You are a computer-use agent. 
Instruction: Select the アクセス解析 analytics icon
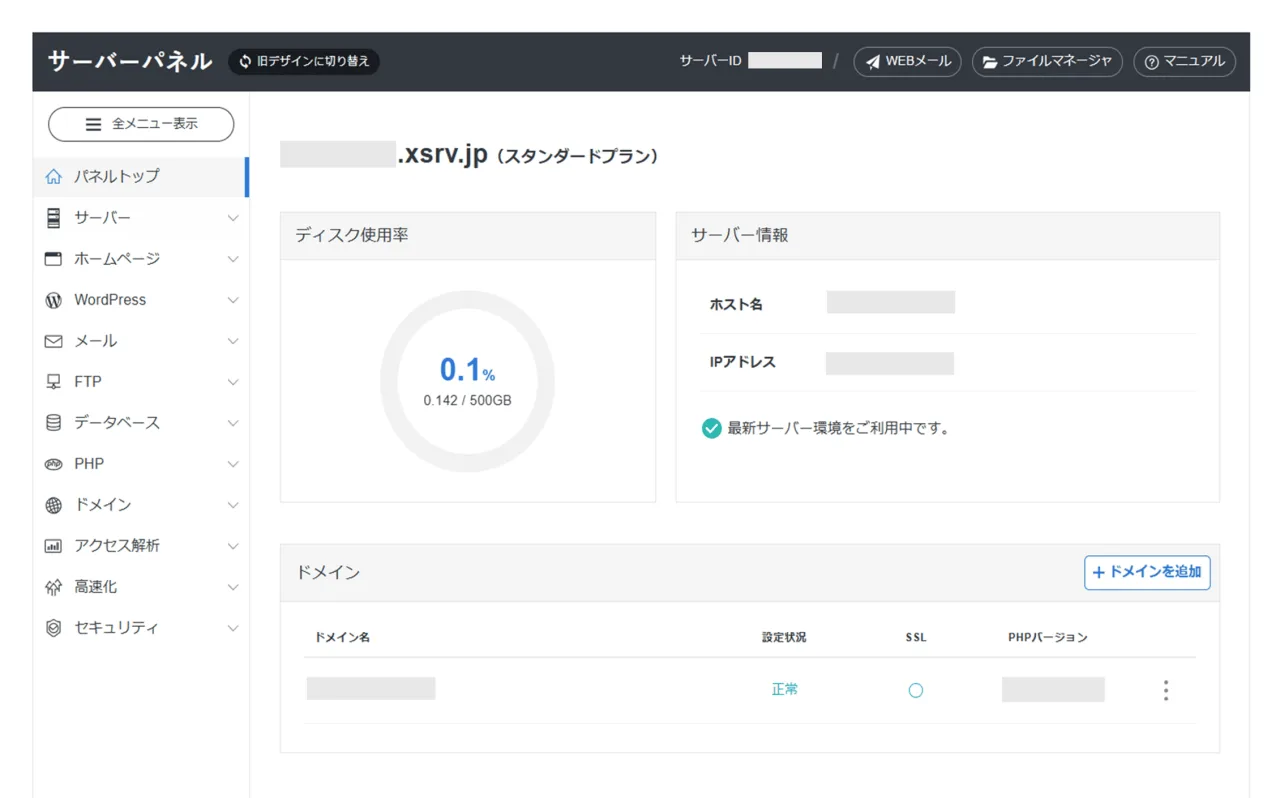click(x=51, y=545)
